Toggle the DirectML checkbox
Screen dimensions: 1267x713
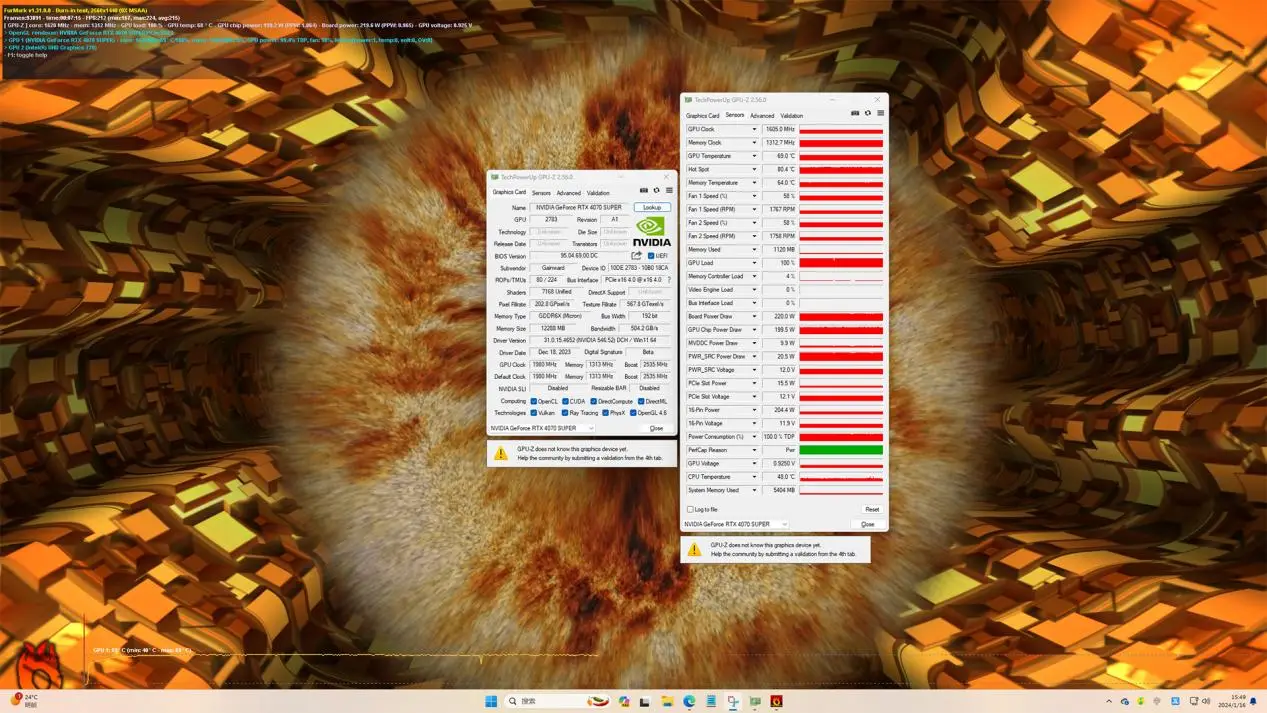pos(641,401)
